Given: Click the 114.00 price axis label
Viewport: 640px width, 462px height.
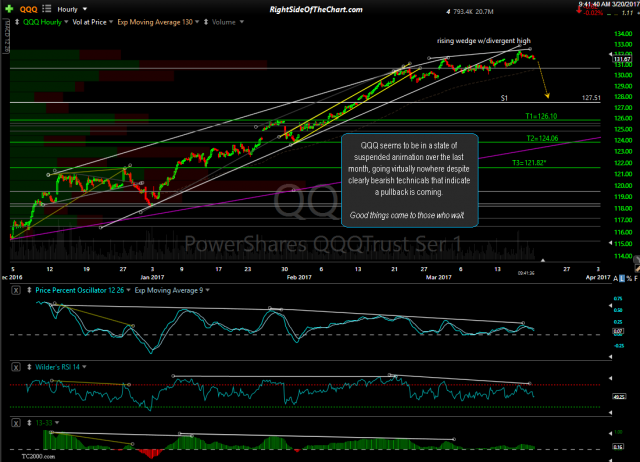Looking at the screenshot, I should [x=623, y=256].
